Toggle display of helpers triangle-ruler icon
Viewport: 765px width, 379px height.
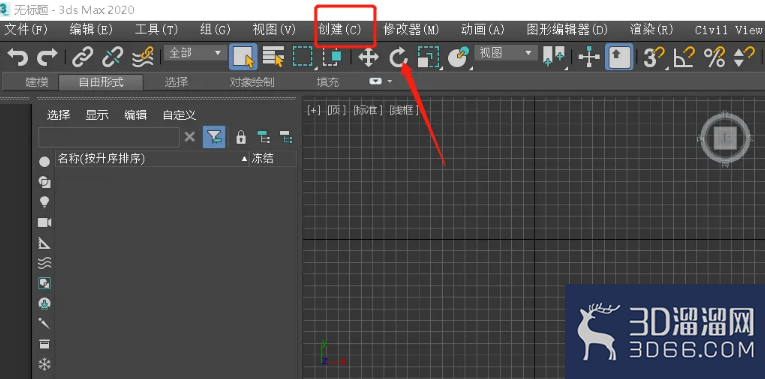coord(44,243)
